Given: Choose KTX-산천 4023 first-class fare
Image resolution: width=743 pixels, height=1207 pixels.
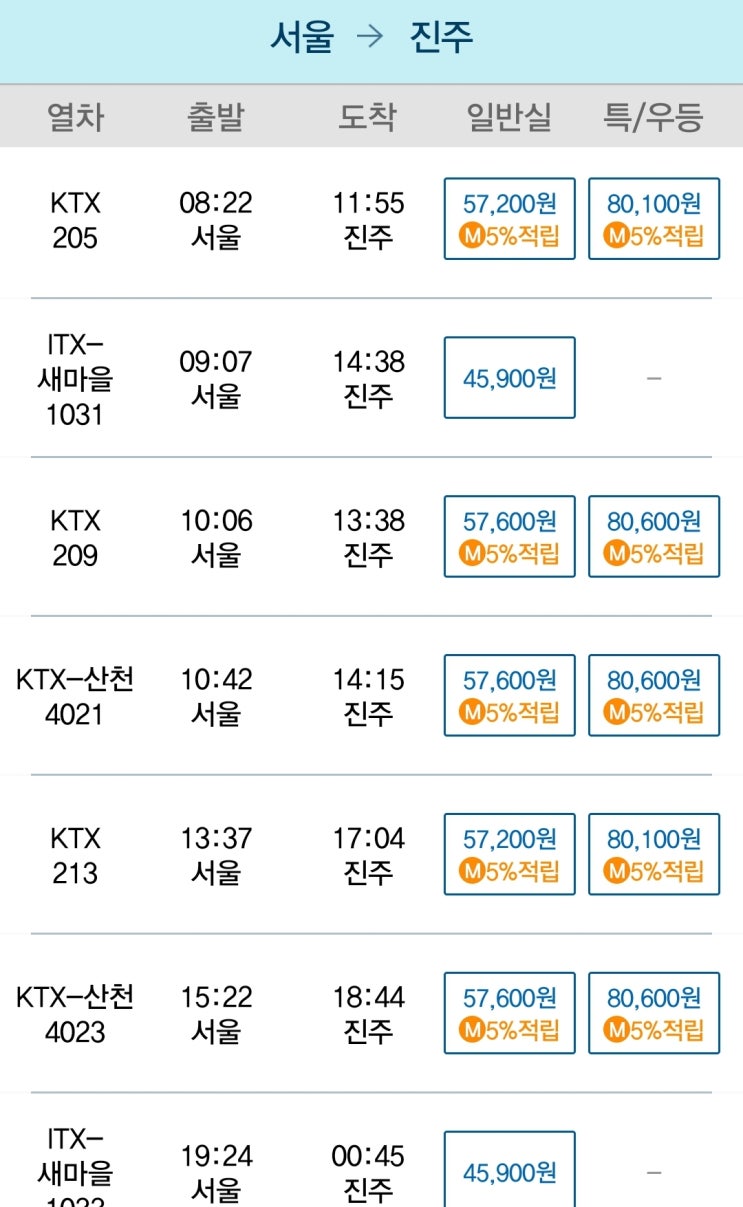Looking at the screenshot, I should coord(654,1013).
